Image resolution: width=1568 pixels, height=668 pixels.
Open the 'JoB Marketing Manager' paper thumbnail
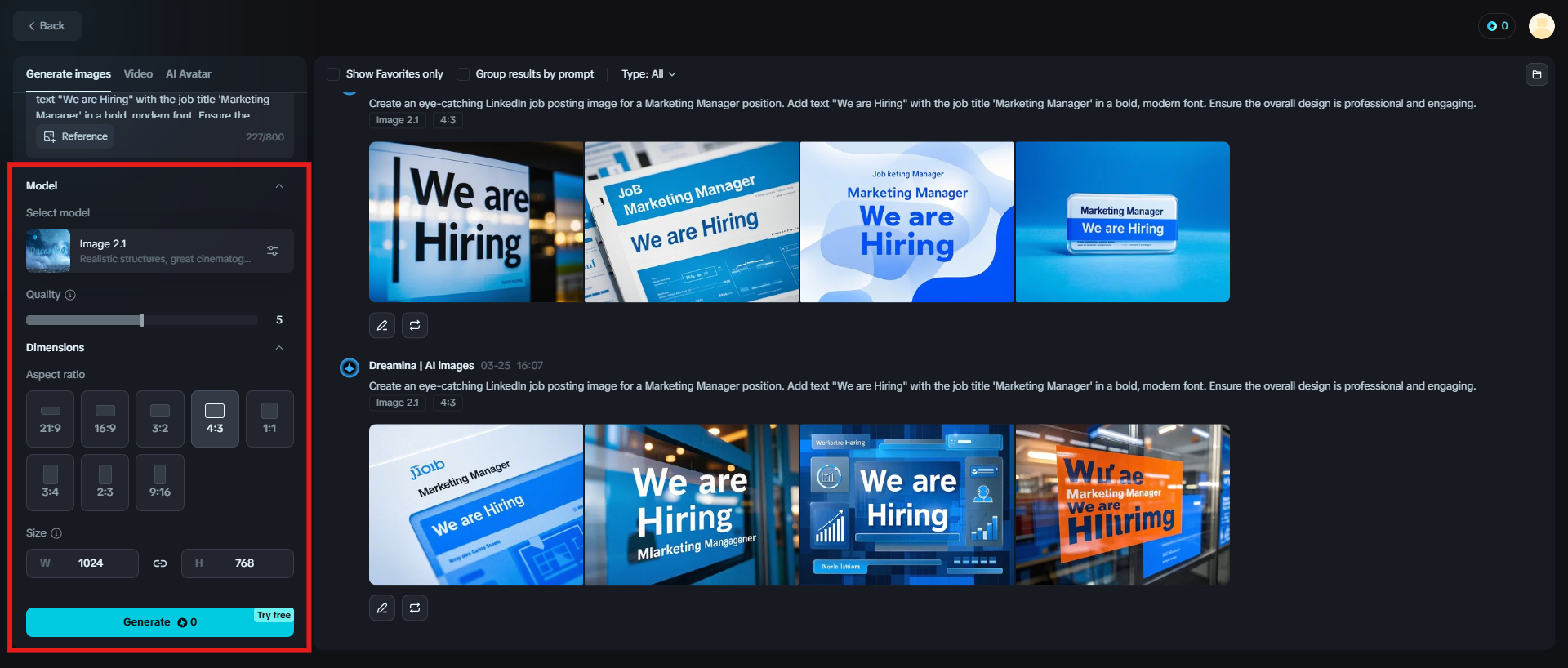tap(692, 222)
